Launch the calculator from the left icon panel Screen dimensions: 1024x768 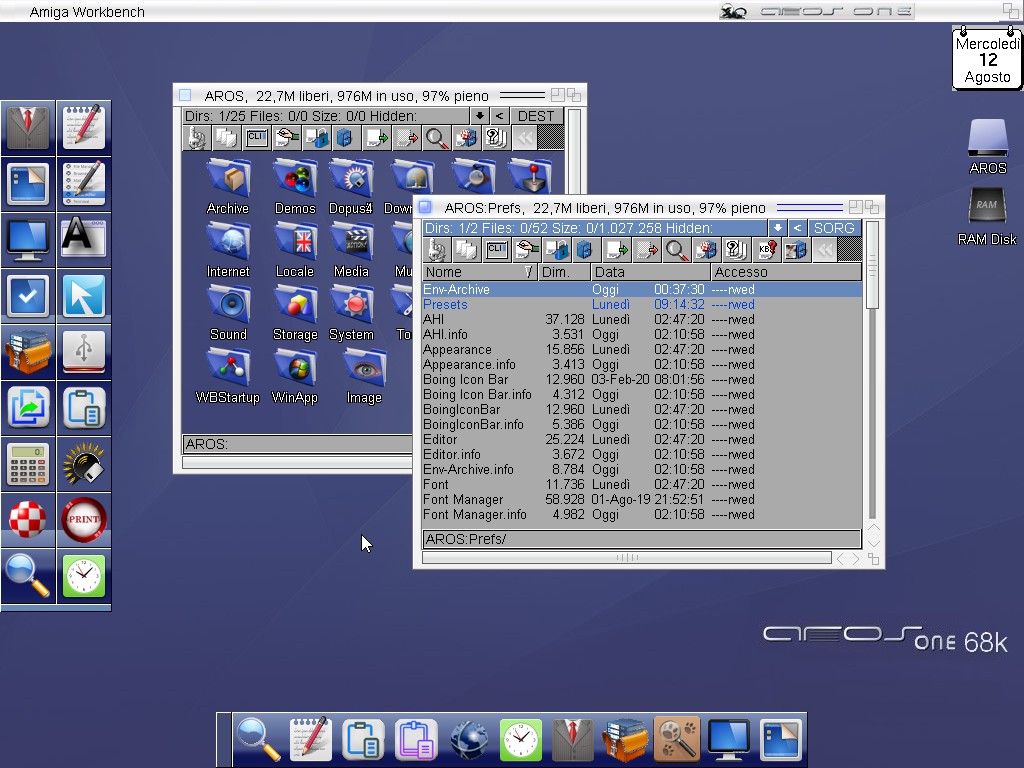(x=28, y=464)
